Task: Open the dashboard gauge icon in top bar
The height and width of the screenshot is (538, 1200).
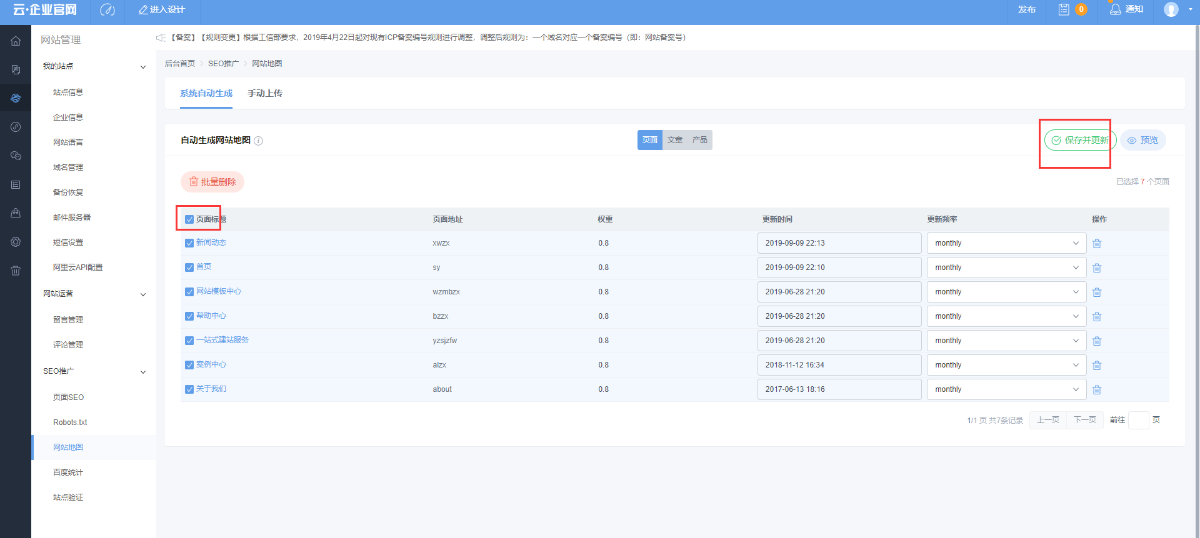Action: tap(107, 10)
